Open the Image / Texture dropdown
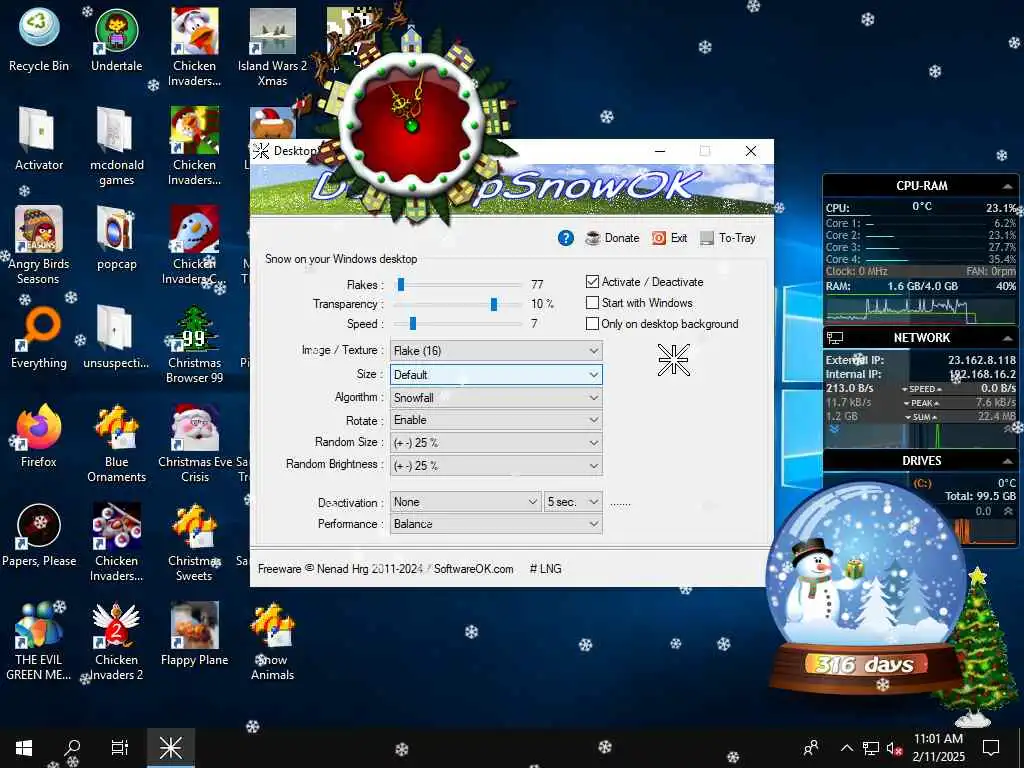 click(496, 351)
